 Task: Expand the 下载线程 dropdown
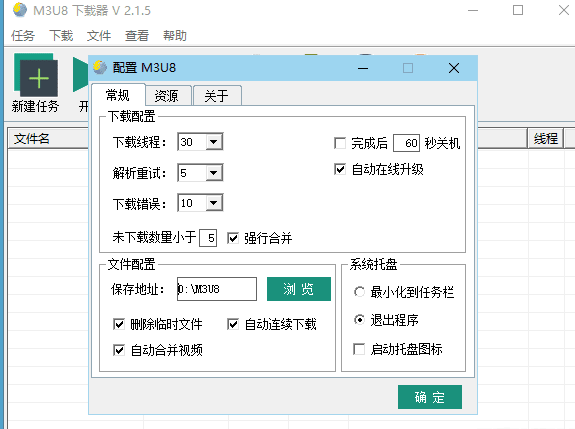coord(214,142)
